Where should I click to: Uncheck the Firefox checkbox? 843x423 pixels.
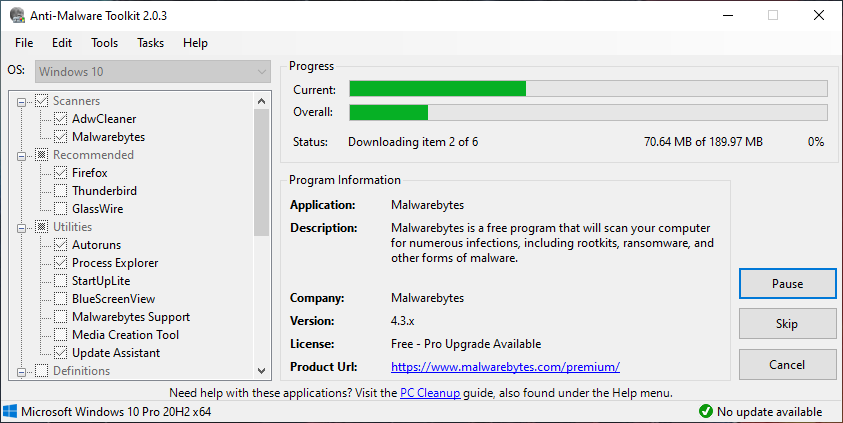pos(61,173)
